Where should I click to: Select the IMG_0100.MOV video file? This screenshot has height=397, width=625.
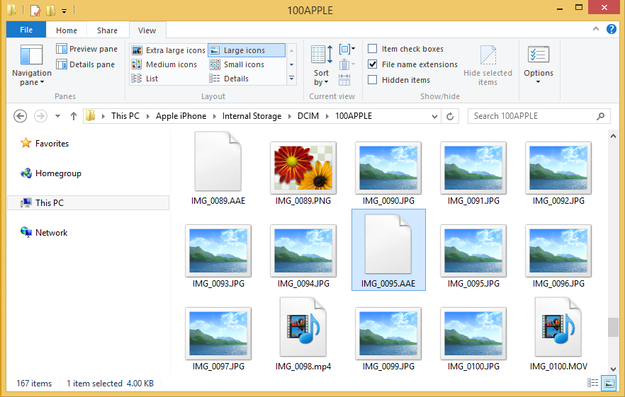click(x=558, y=334)
